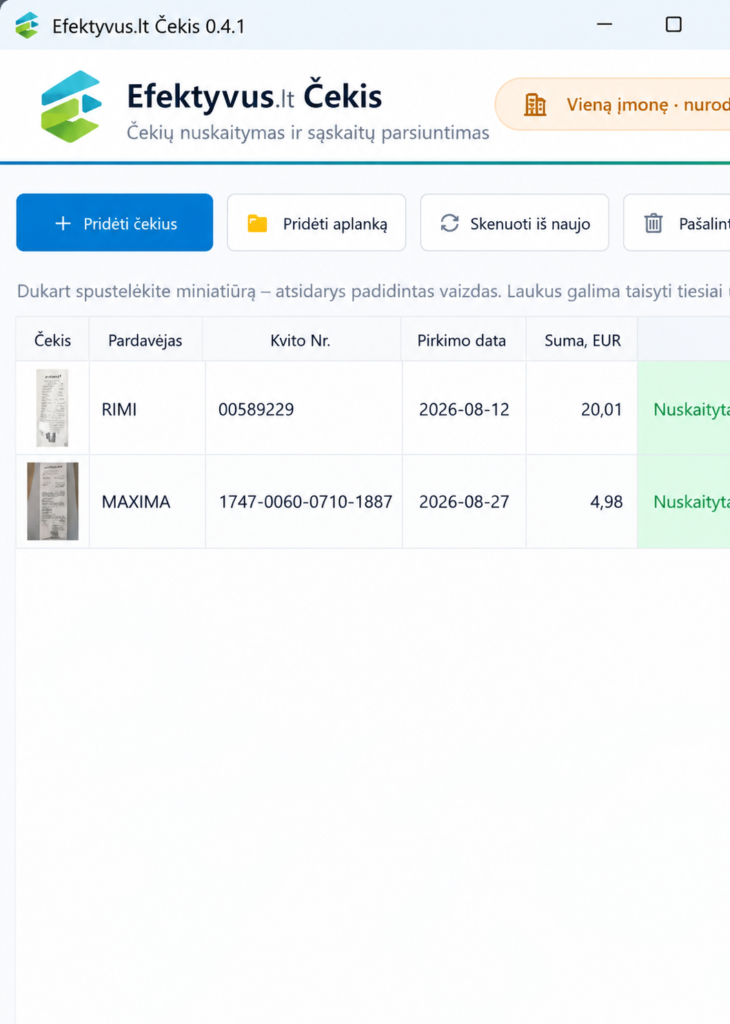Open the RIMI receipt thumbnail
The image size is (730, 1024).
[52, 408]
